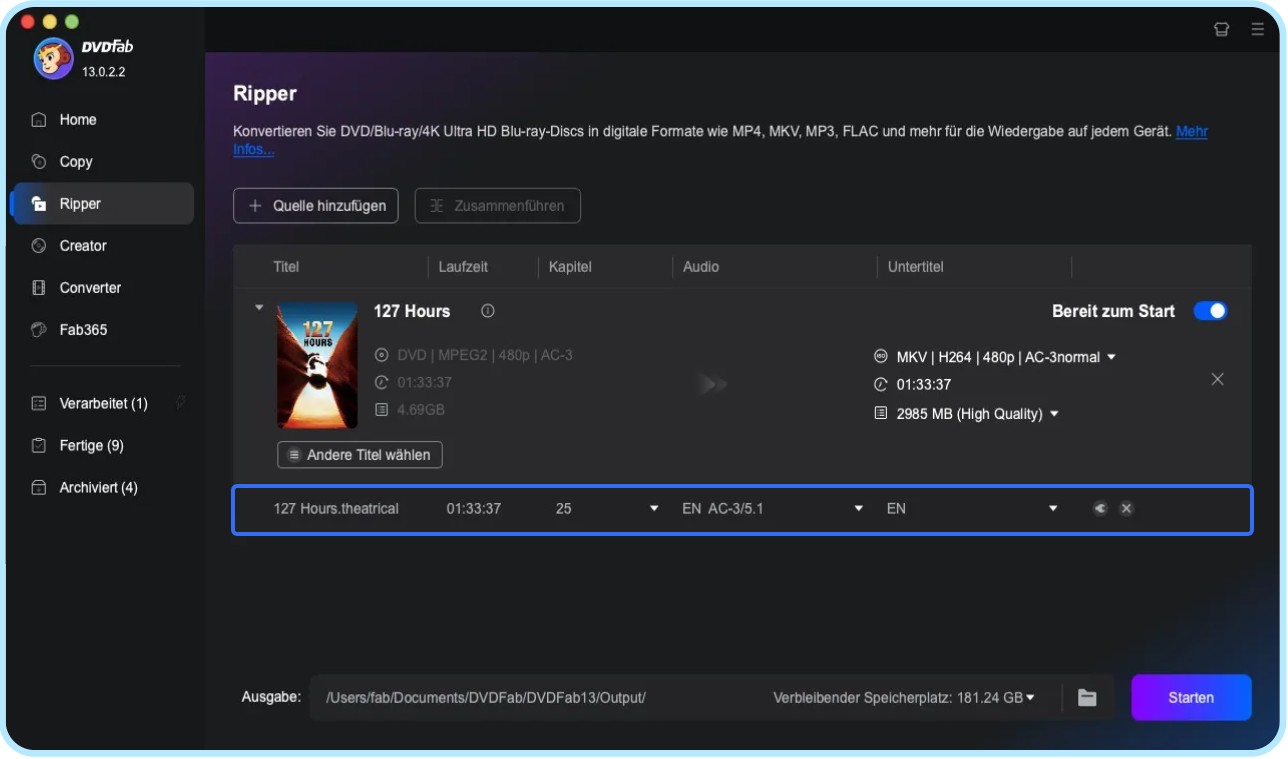Click the round x icon in the theatrical row
This screenshot has width=1288, height=759.
[x=1126, y=509]
